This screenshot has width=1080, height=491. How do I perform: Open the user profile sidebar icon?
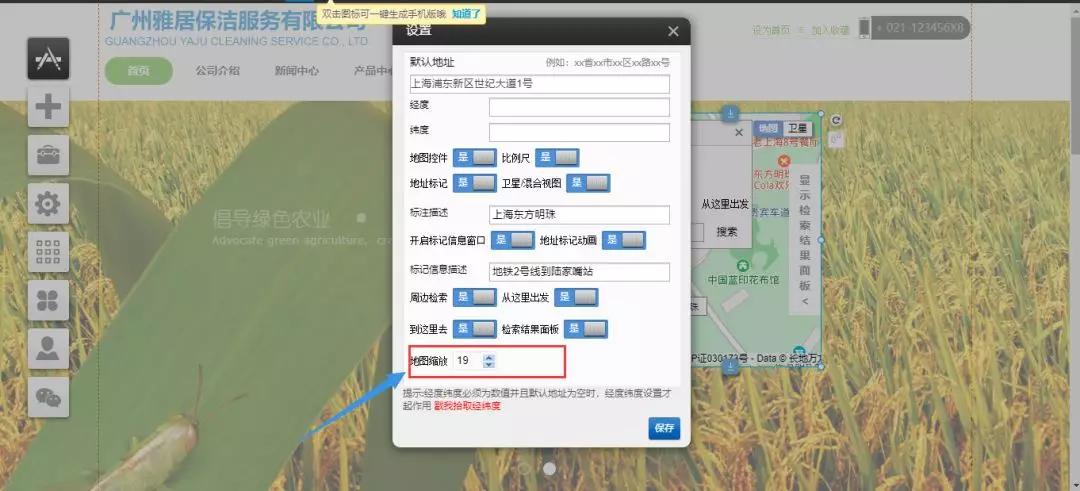tap(48, 348)
